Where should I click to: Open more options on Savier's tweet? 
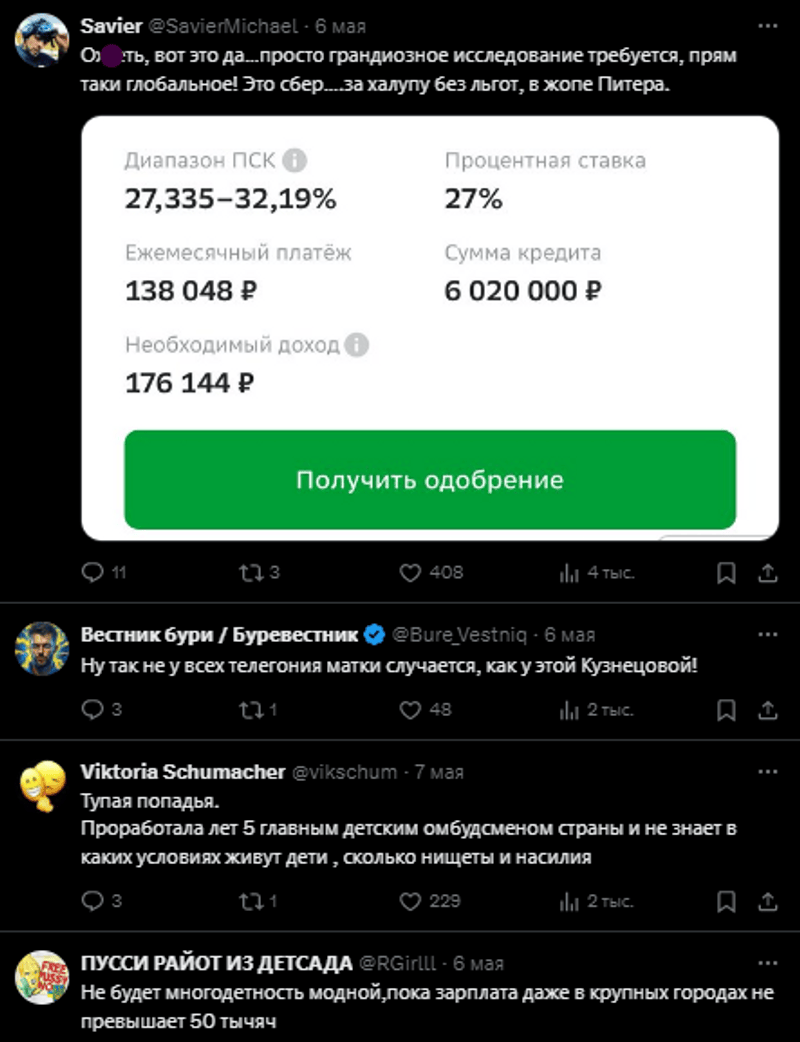click(x=768, y=25)
